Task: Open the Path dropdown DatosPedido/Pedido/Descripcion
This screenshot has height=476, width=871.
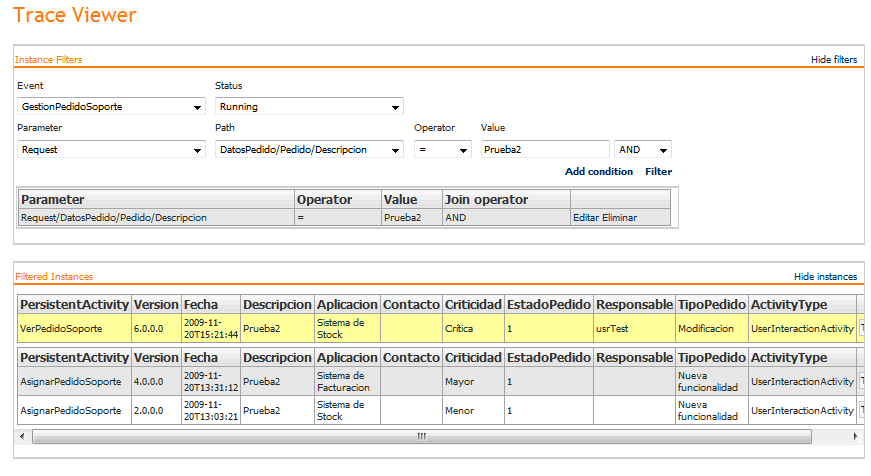Action: pyautogui.click(x=309, y=149)
